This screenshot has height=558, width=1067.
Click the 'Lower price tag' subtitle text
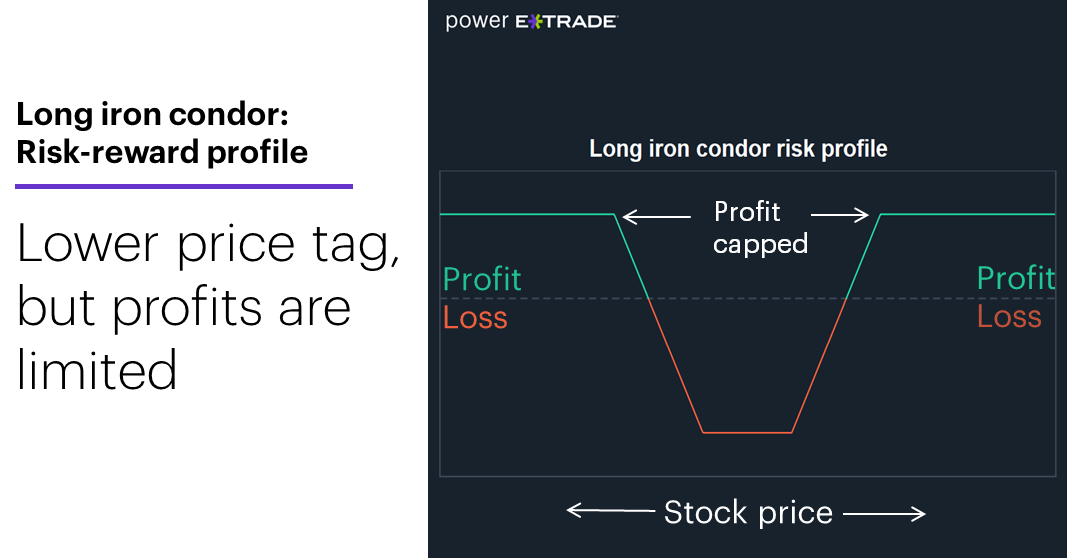(x=208, y=244)
